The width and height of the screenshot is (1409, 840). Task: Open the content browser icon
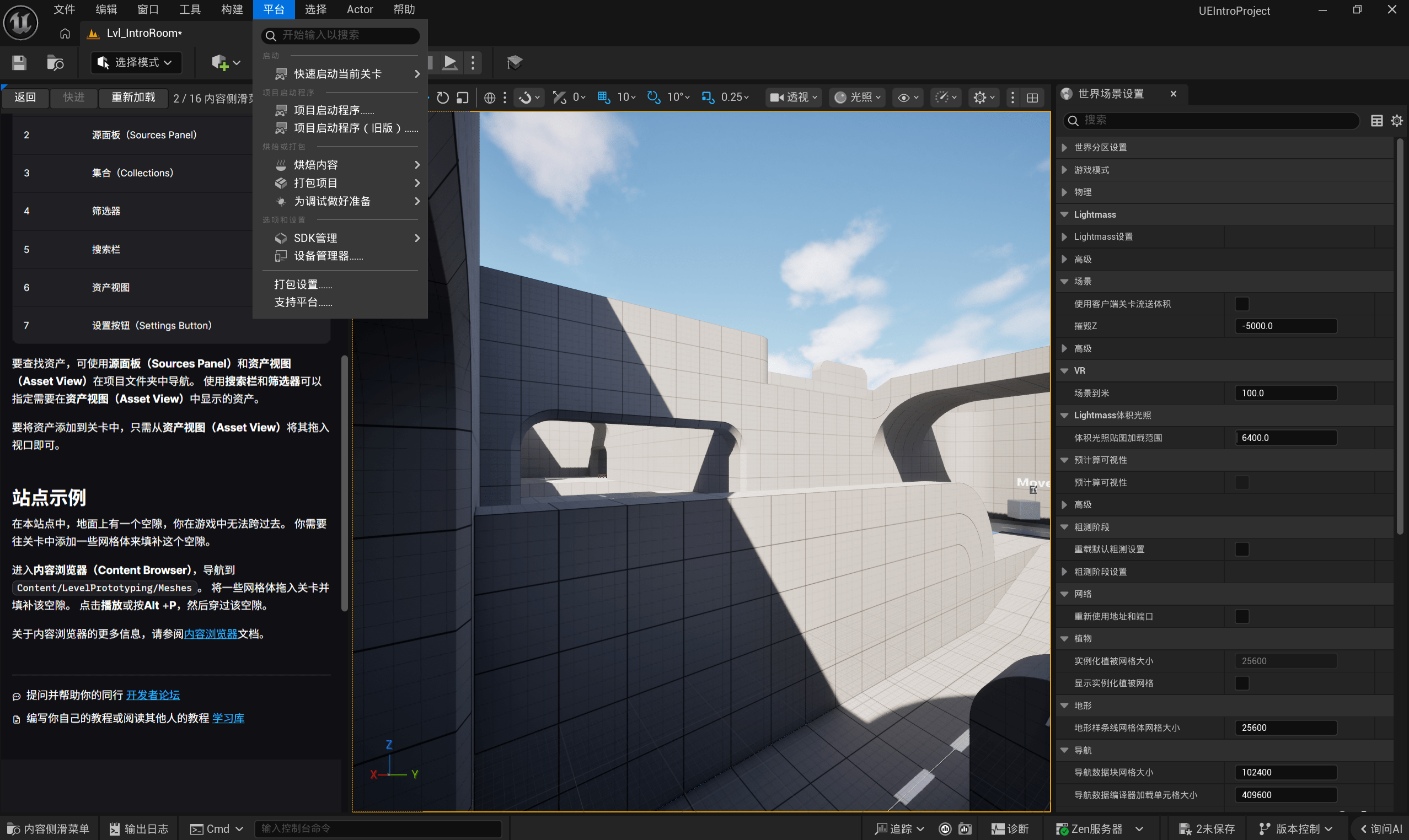click(55, 63)
